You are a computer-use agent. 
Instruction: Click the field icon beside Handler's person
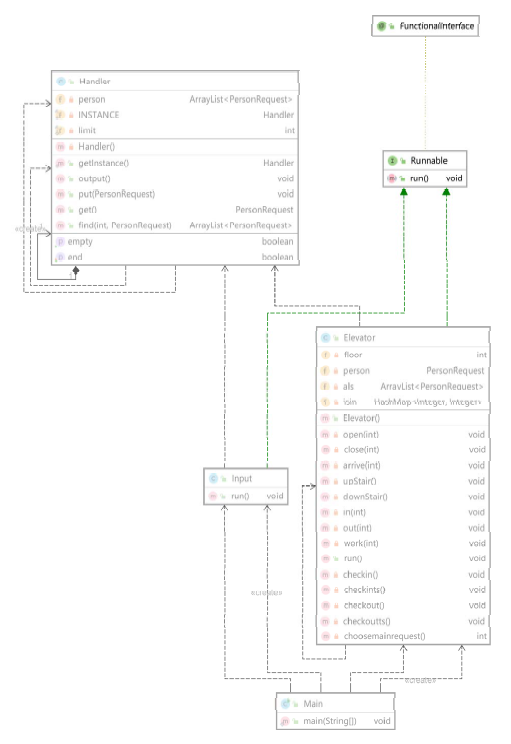[x=60, y=99]
